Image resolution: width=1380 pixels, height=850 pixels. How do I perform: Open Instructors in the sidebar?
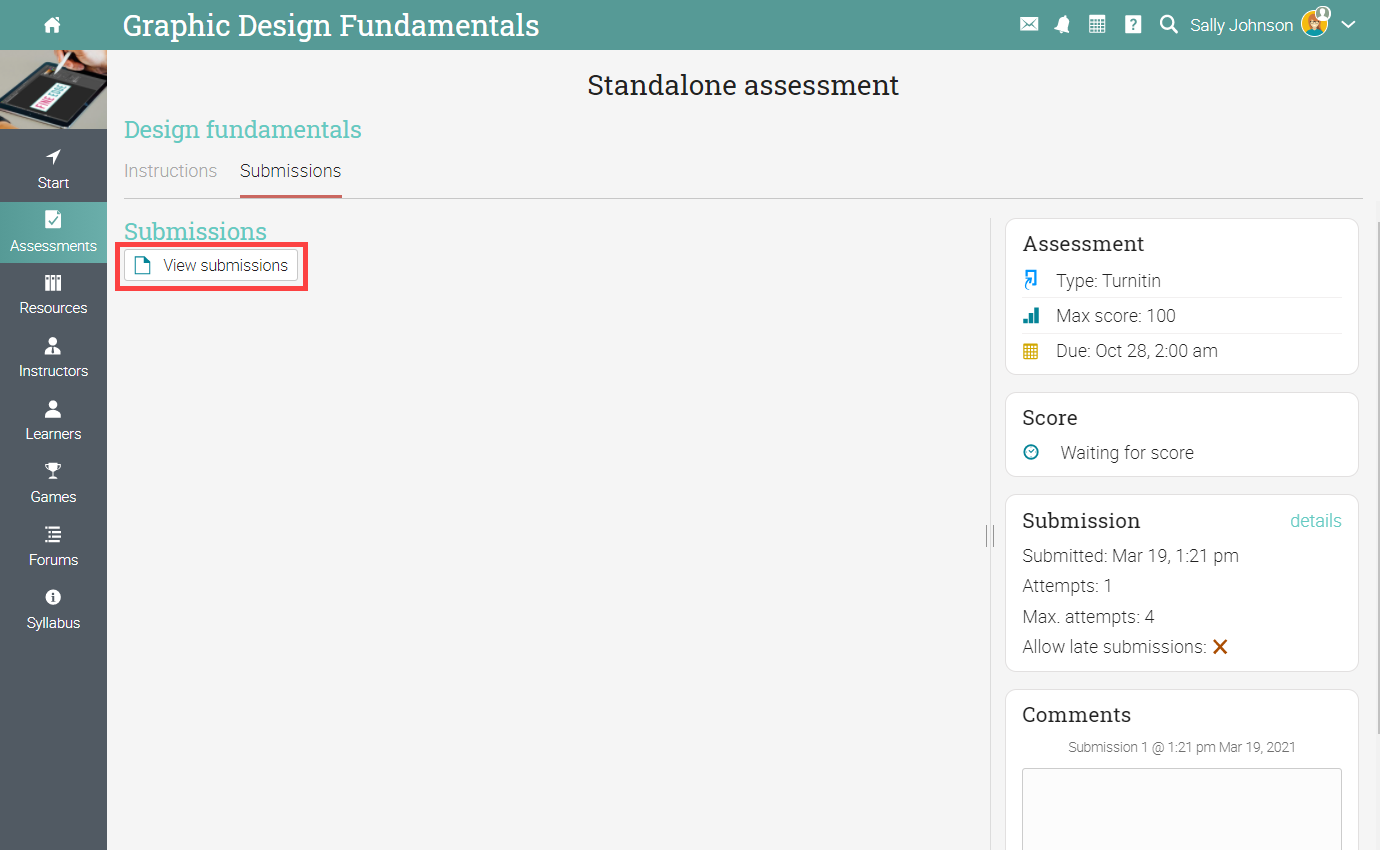coord(53,358)
